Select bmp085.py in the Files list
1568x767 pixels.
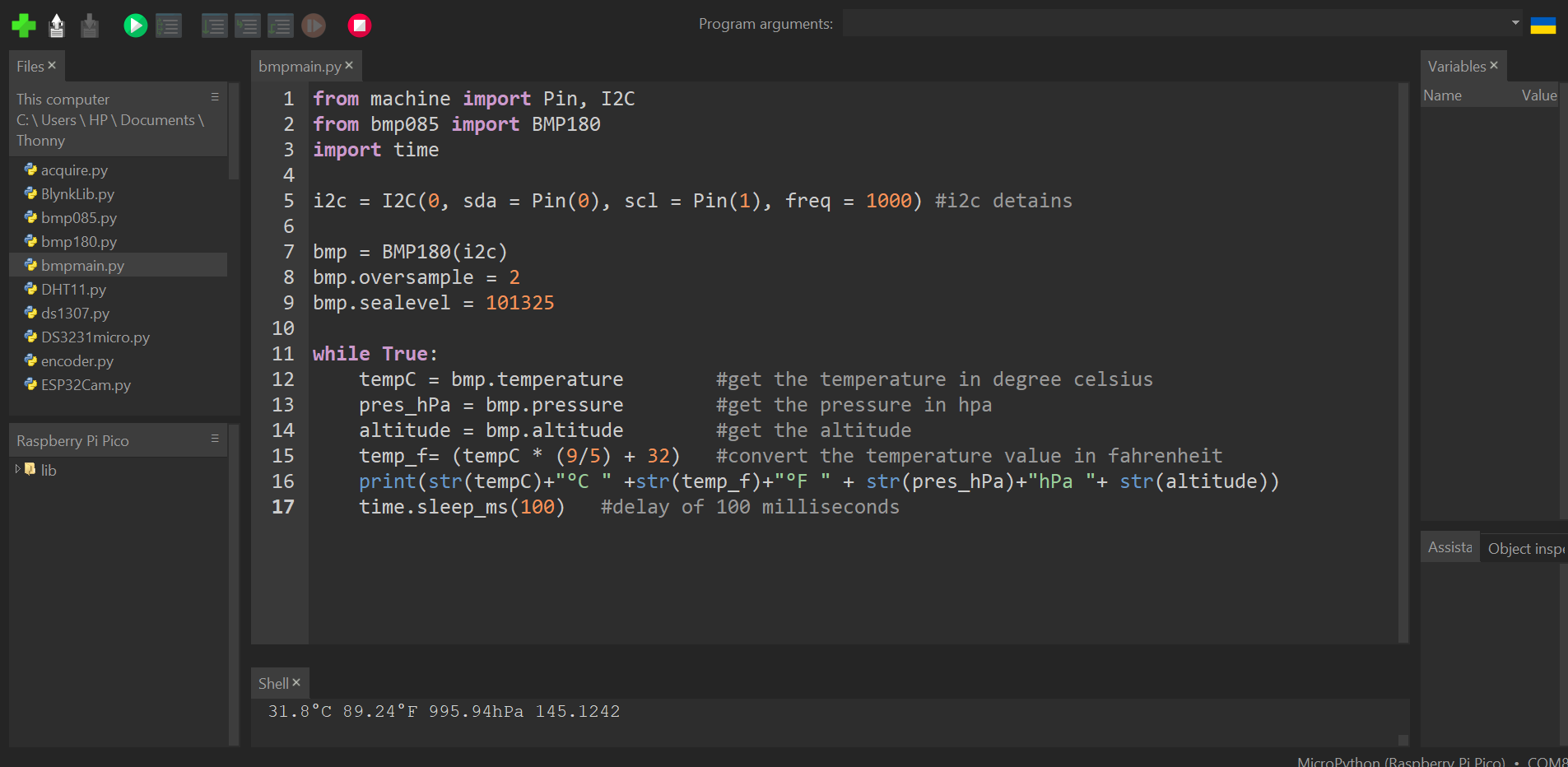77,217
